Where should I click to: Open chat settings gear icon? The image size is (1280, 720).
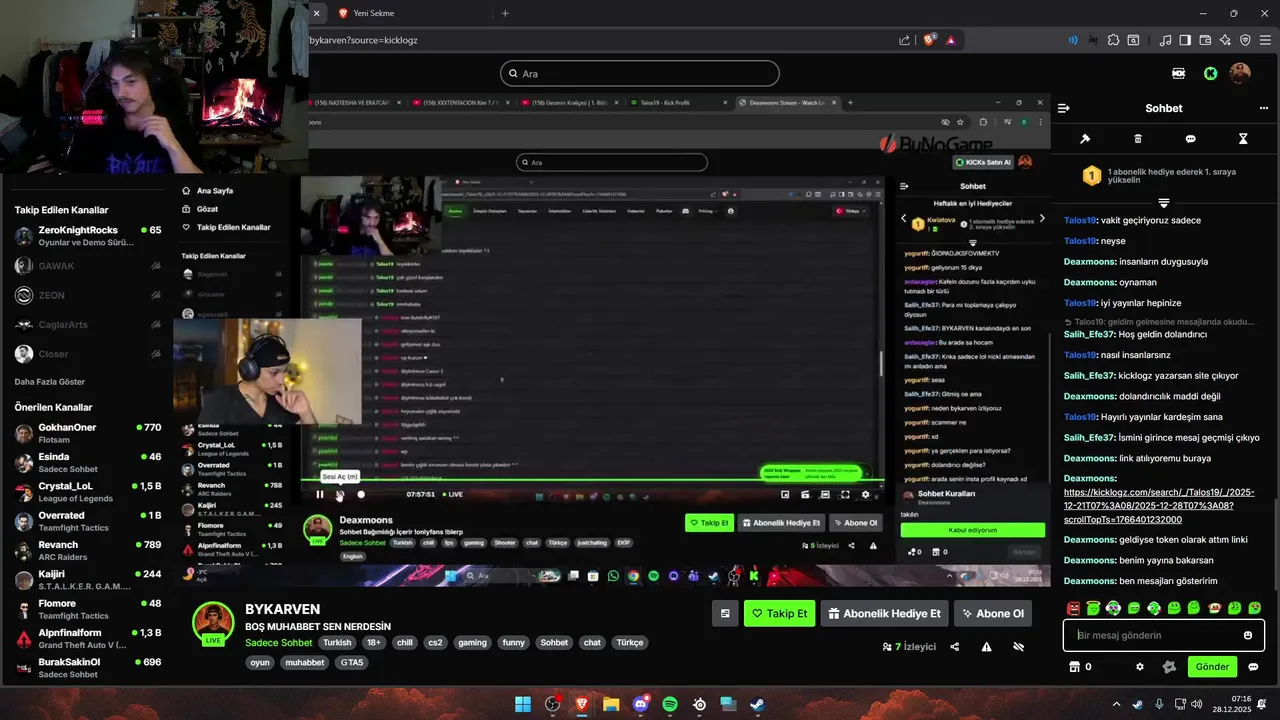coord(1139,667)
